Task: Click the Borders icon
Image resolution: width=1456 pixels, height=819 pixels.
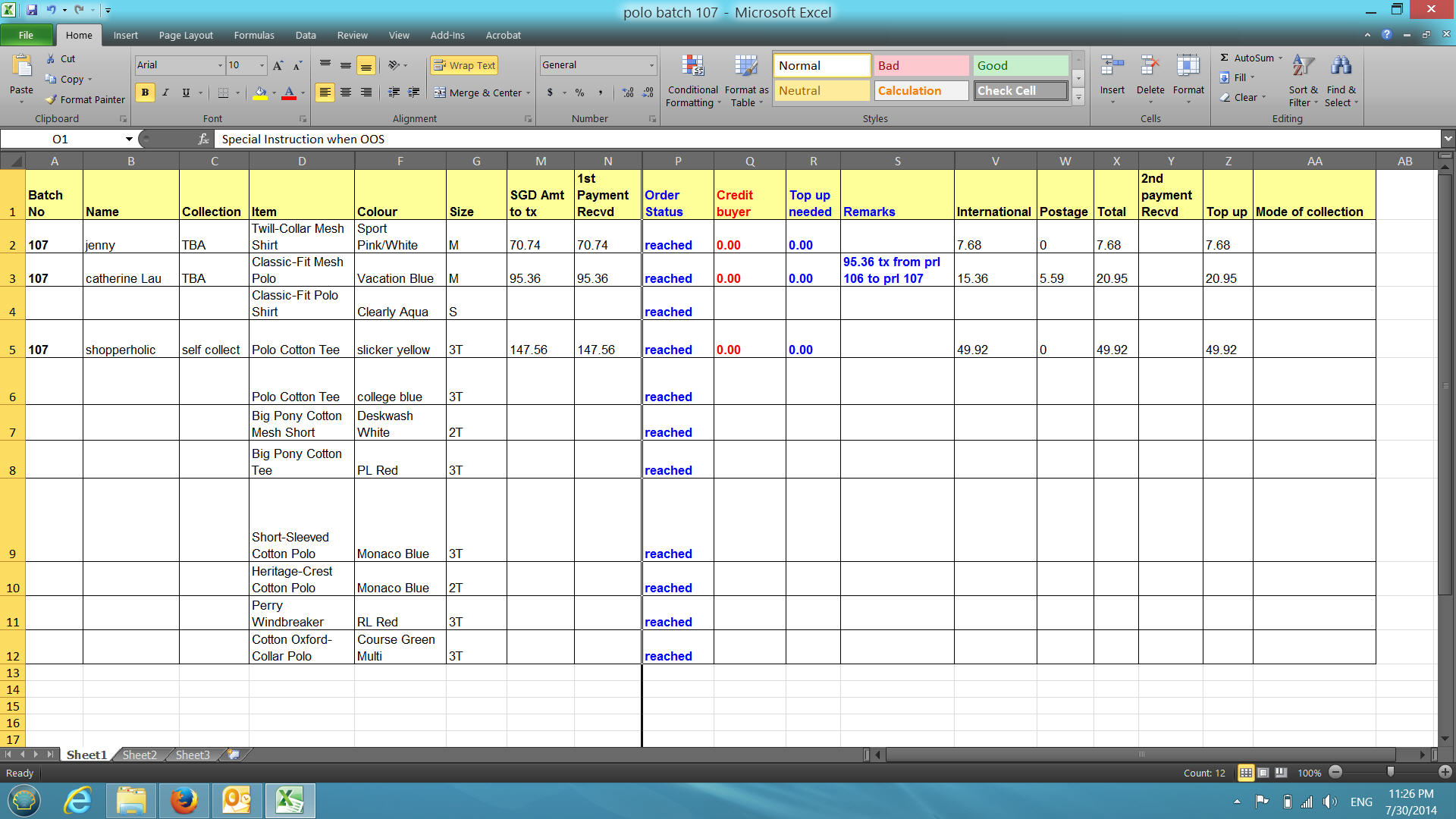Action: tap(223, 93)
